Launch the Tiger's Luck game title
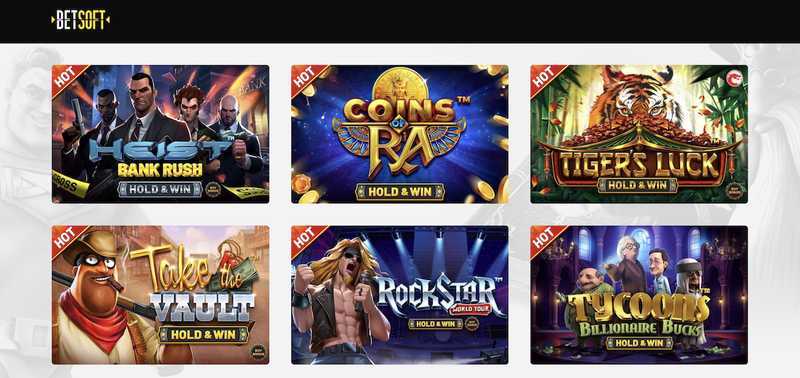800x378 pixels. tap(639, 163)
